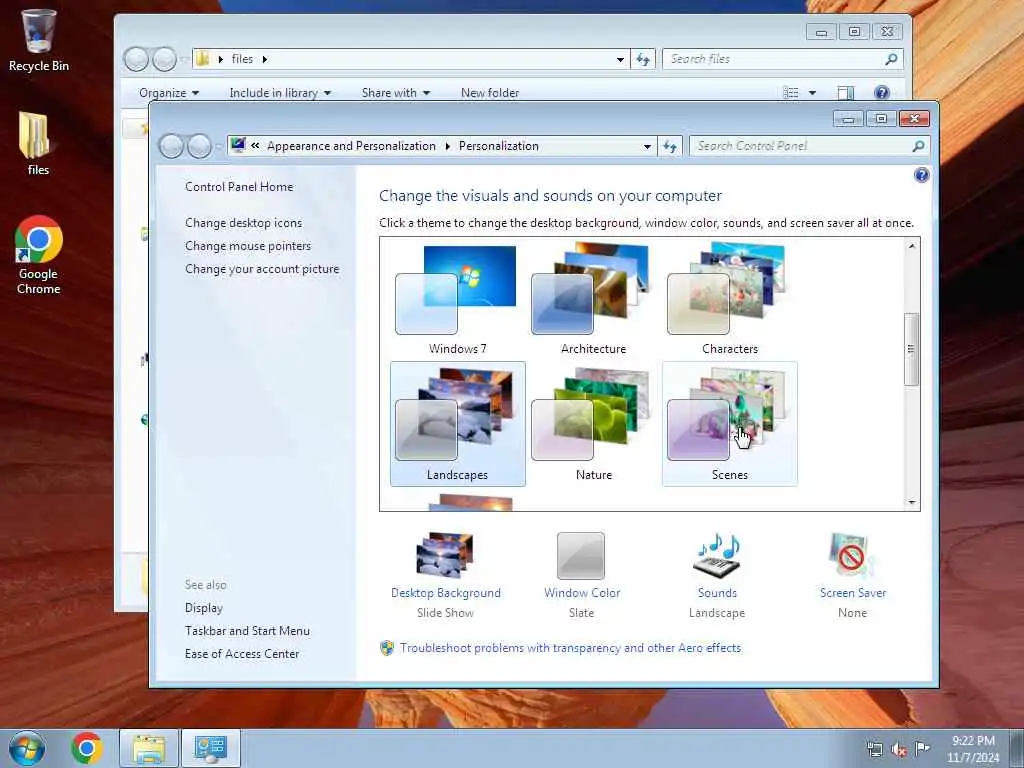Open Control Panel Home link

coord(239,187)
